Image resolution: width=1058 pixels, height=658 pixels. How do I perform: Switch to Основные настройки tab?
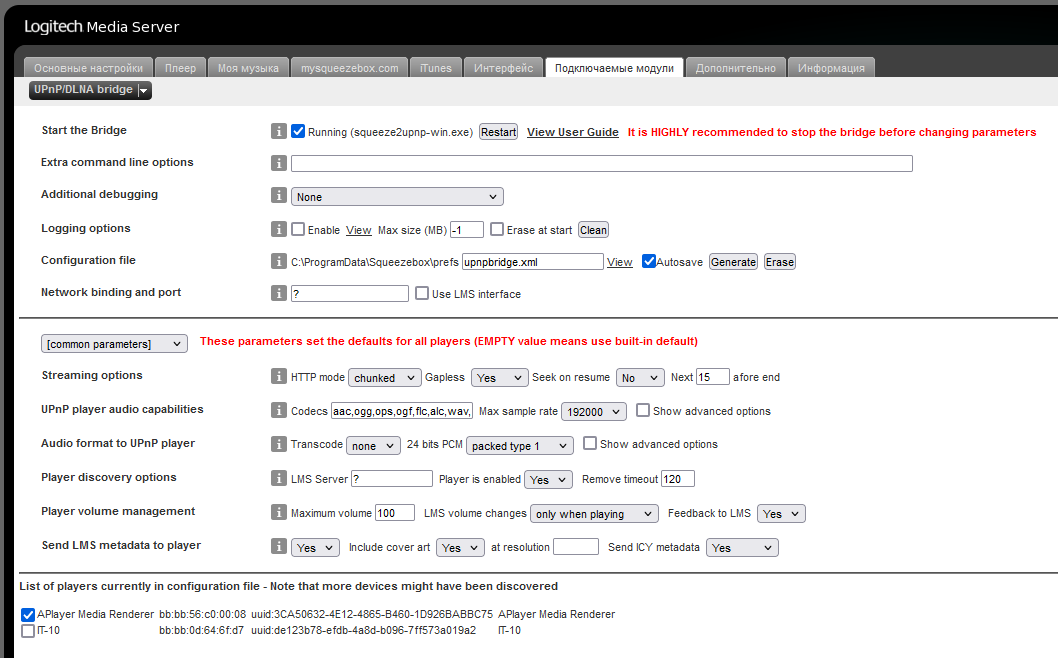pos(88,67)
